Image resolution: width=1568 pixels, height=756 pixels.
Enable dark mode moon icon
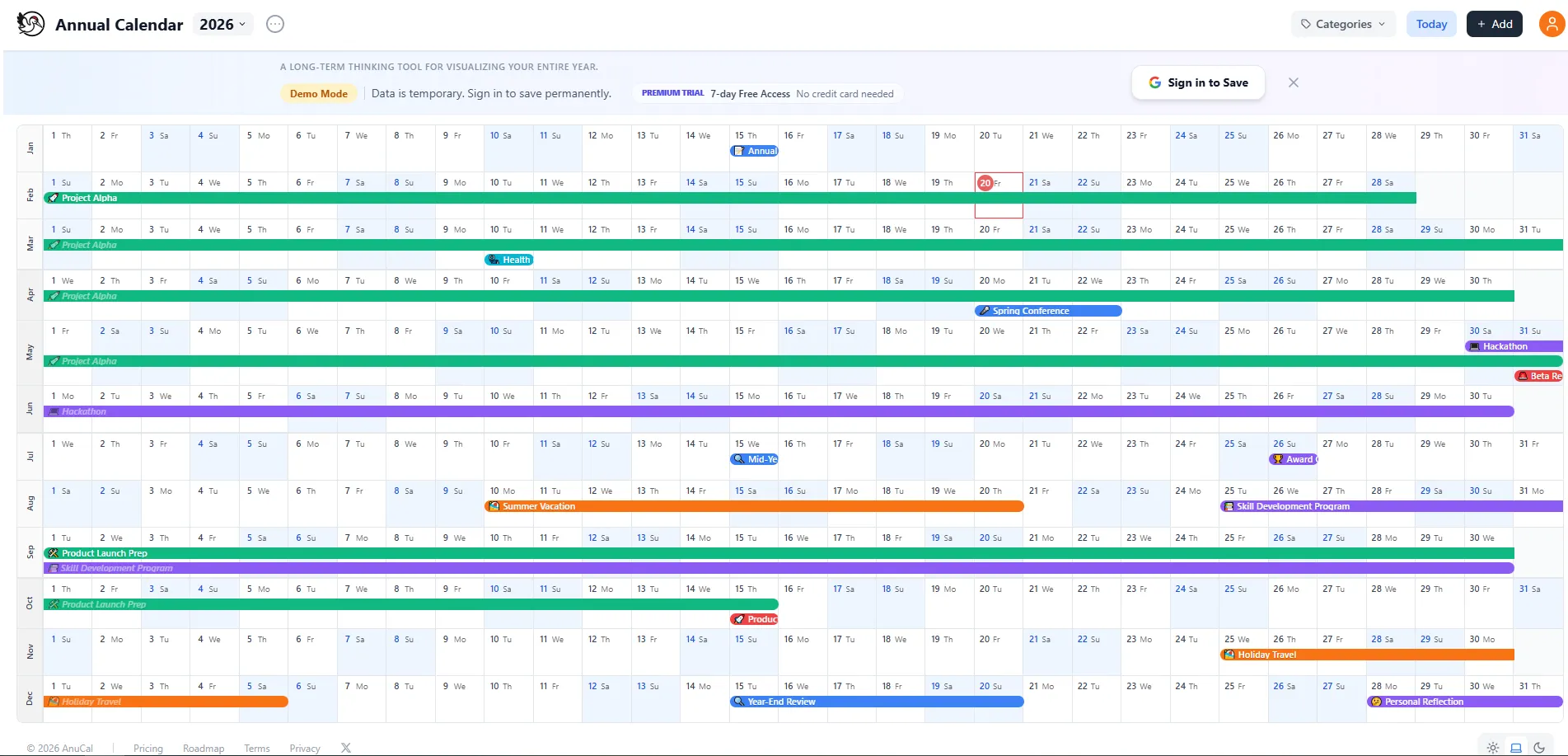[1539, 748]
